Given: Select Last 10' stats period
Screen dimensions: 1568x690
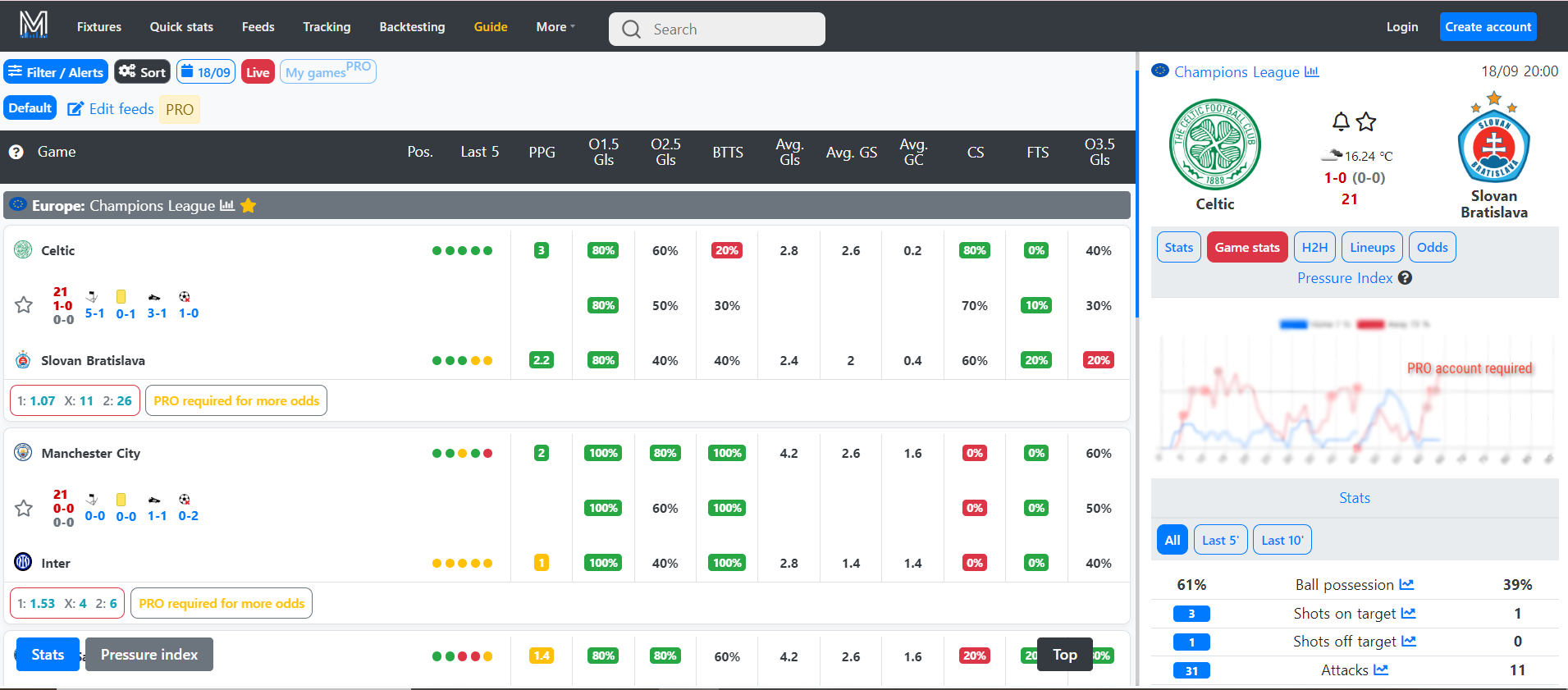Looking at the screenshot, I should coord(1282,540).
